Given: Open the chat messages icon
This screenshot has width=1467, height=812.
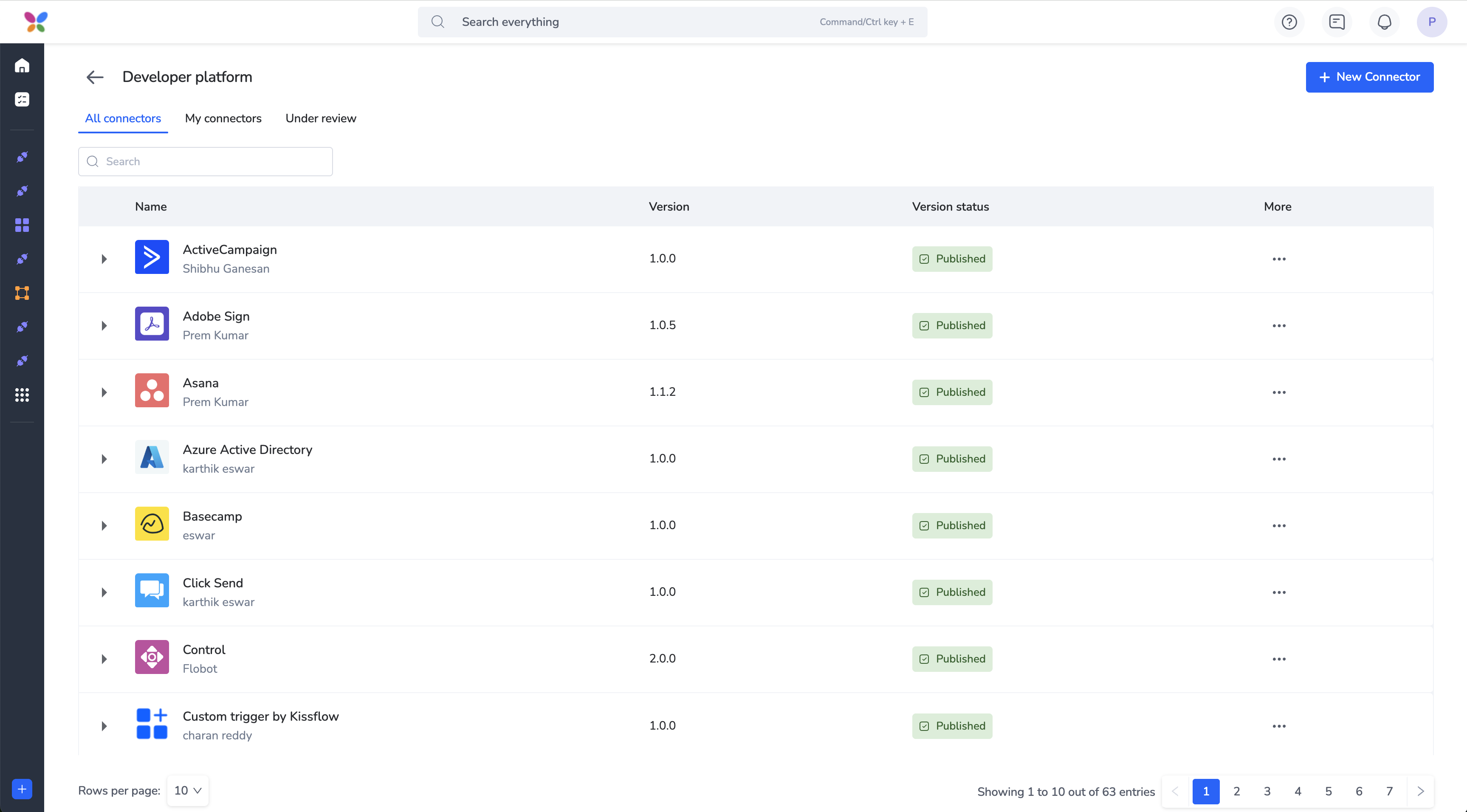Looking at the screenshot, I should point(1337,22).
